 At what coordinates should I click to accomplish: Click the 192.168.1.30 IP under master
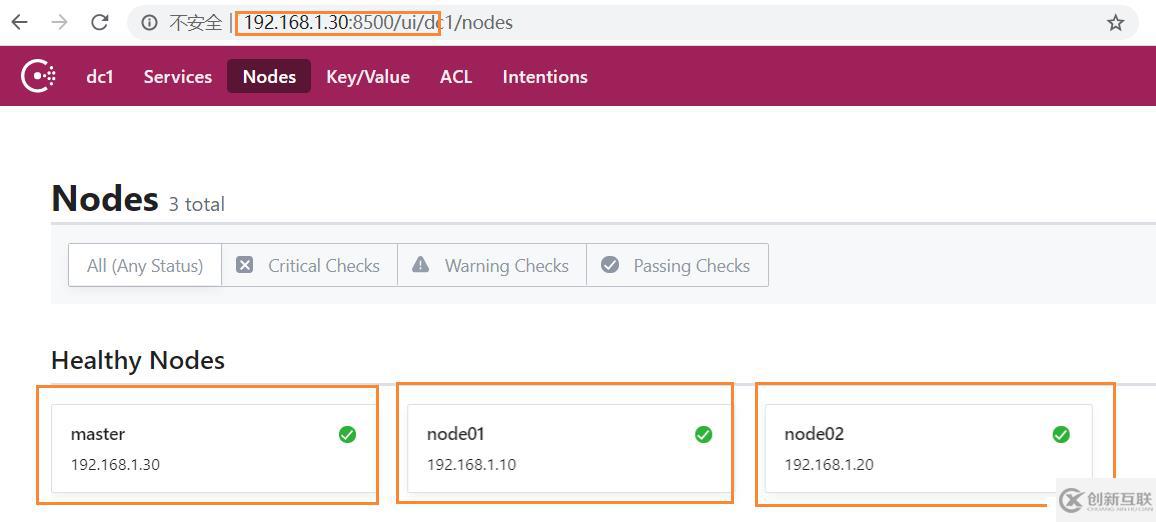[115, 464]
